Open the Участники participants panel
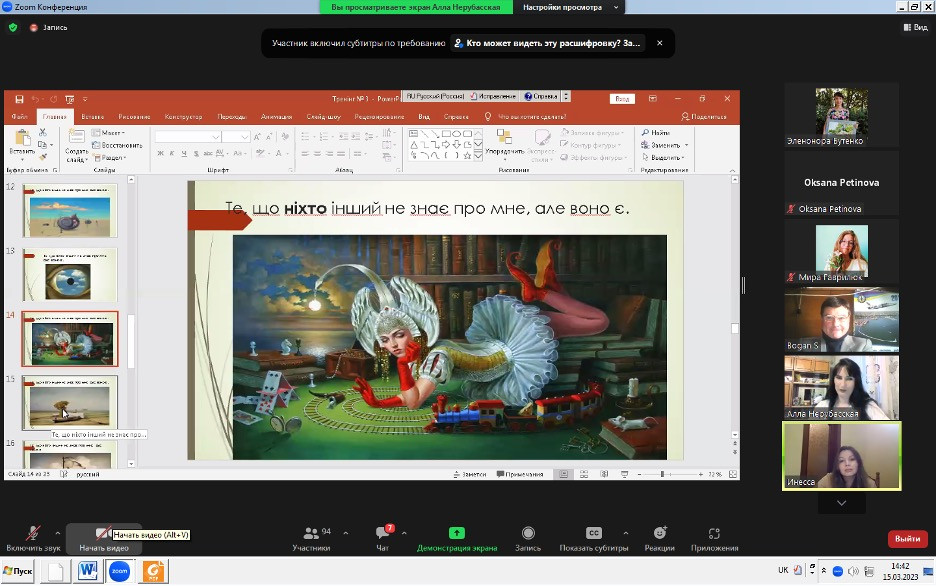The image size is (936, 586). 311,538
